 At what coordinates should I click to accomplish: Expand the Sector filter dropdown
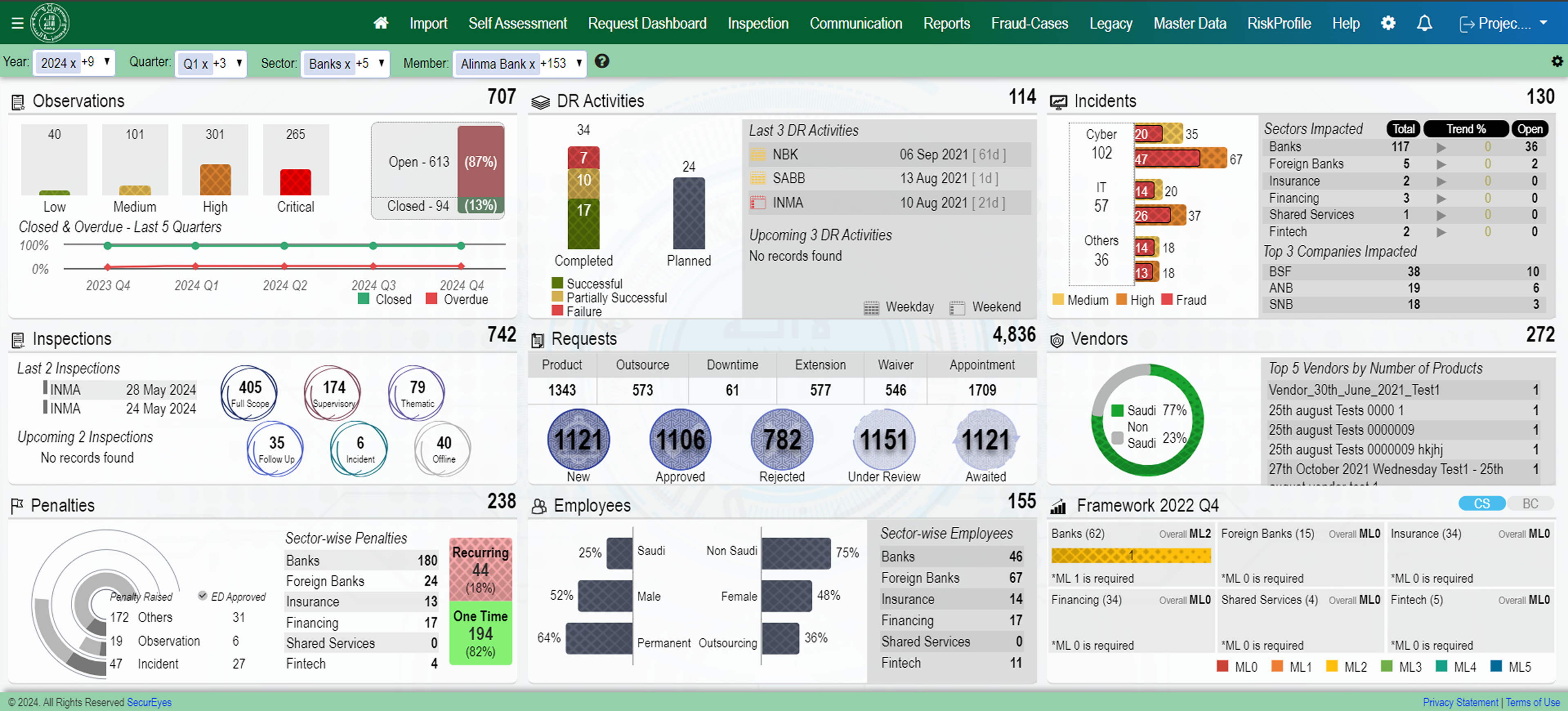382,63
